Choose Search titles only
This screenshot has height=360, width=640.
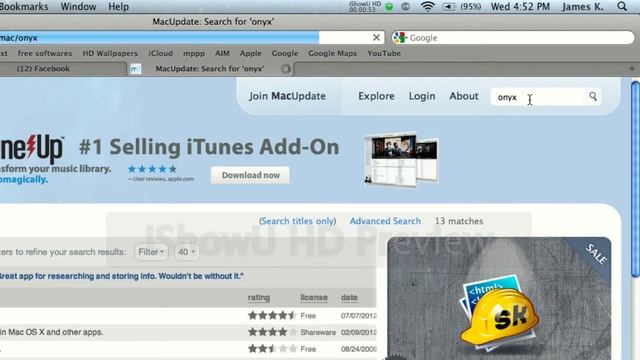(298, 221)
